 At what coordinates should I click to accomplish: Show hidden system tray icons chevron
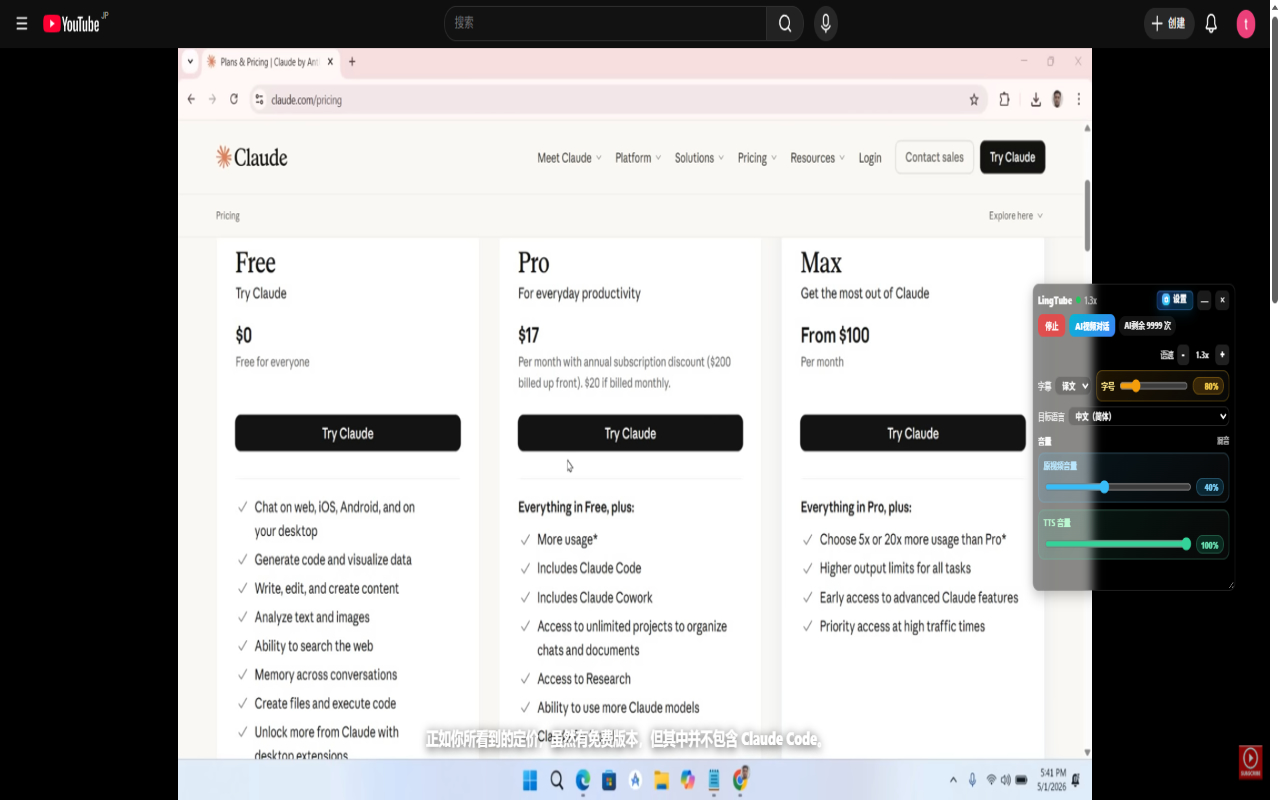(953, 780)
